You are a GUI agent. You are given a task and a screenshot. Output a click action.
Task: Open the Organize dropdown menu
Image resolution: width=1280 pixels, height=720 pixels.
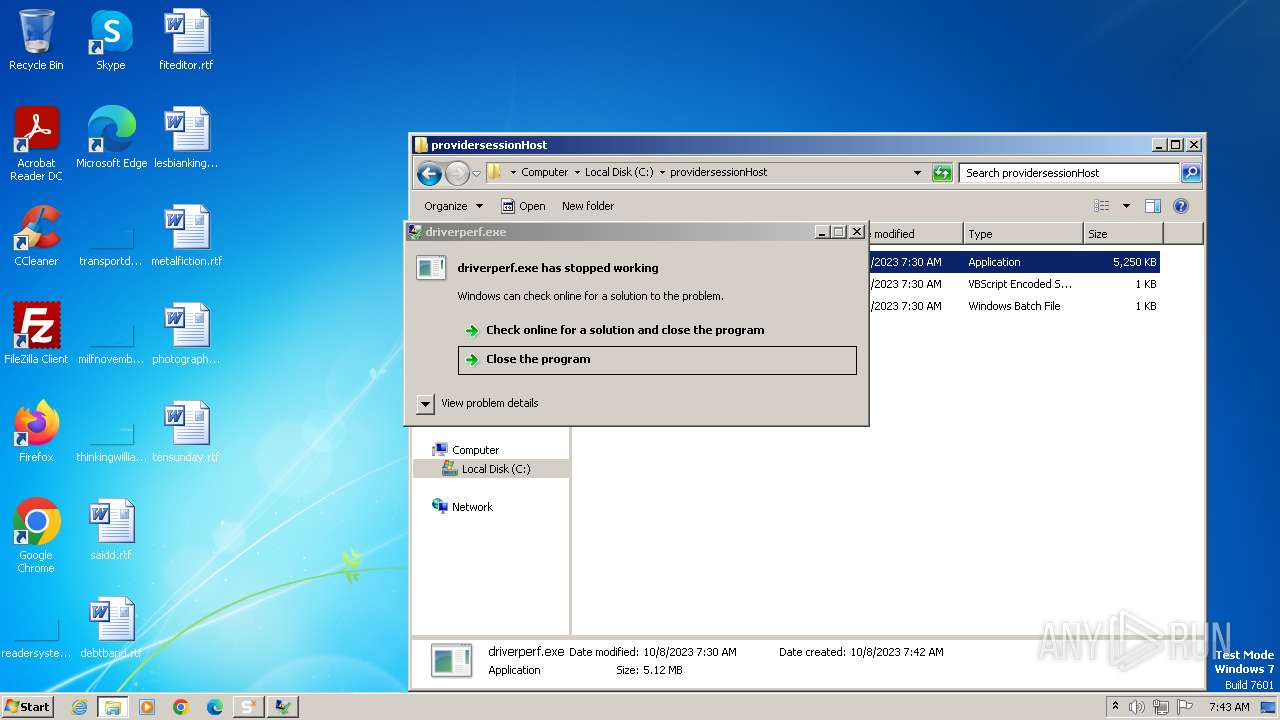coord(453,206)
